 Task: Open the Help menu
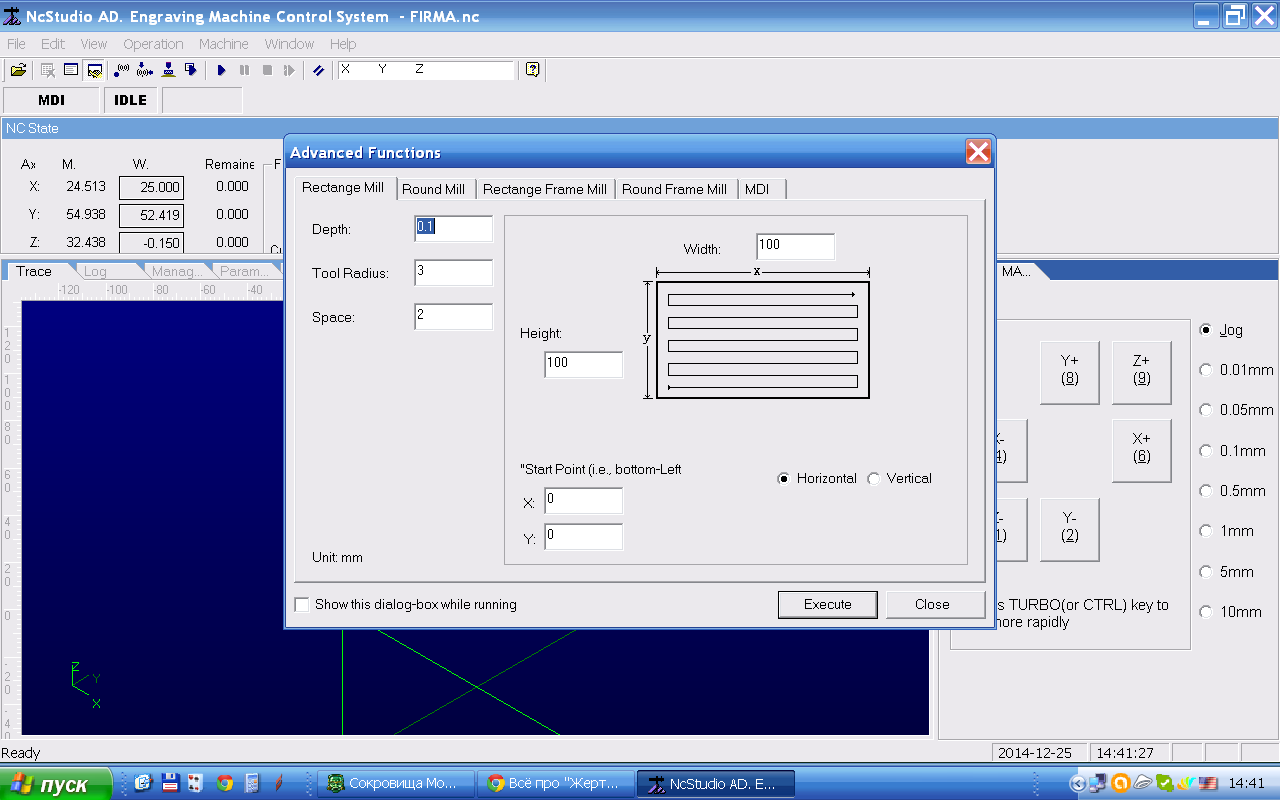tap(343, 44)
